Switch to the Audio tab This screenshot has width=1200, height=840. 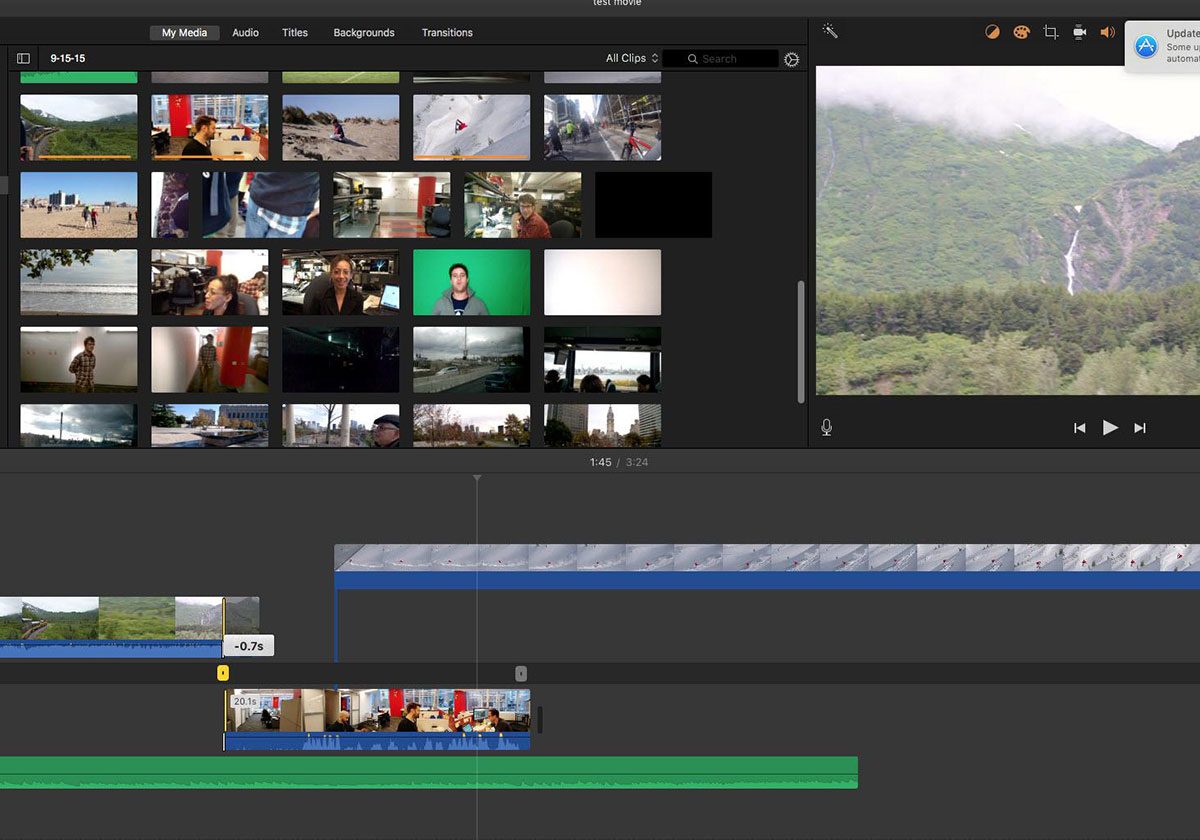pyautogui.click(x=246, y=33)
